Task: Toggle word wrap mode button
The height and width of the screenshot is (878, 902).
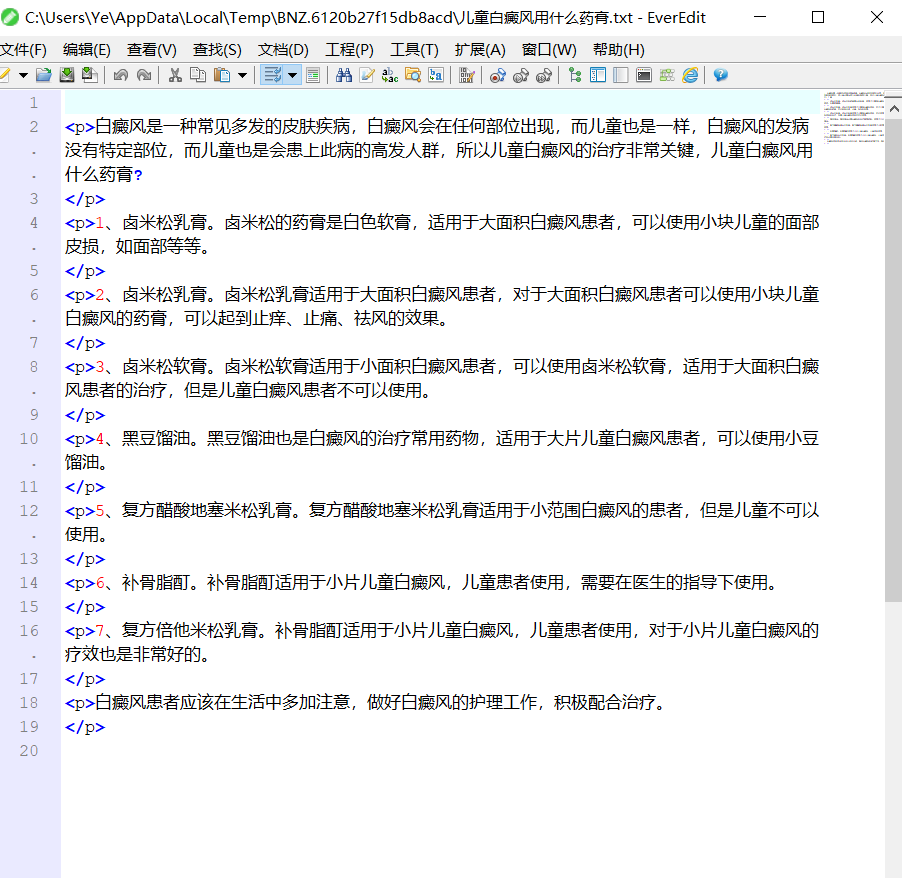Action: click(x=272, y=75)
